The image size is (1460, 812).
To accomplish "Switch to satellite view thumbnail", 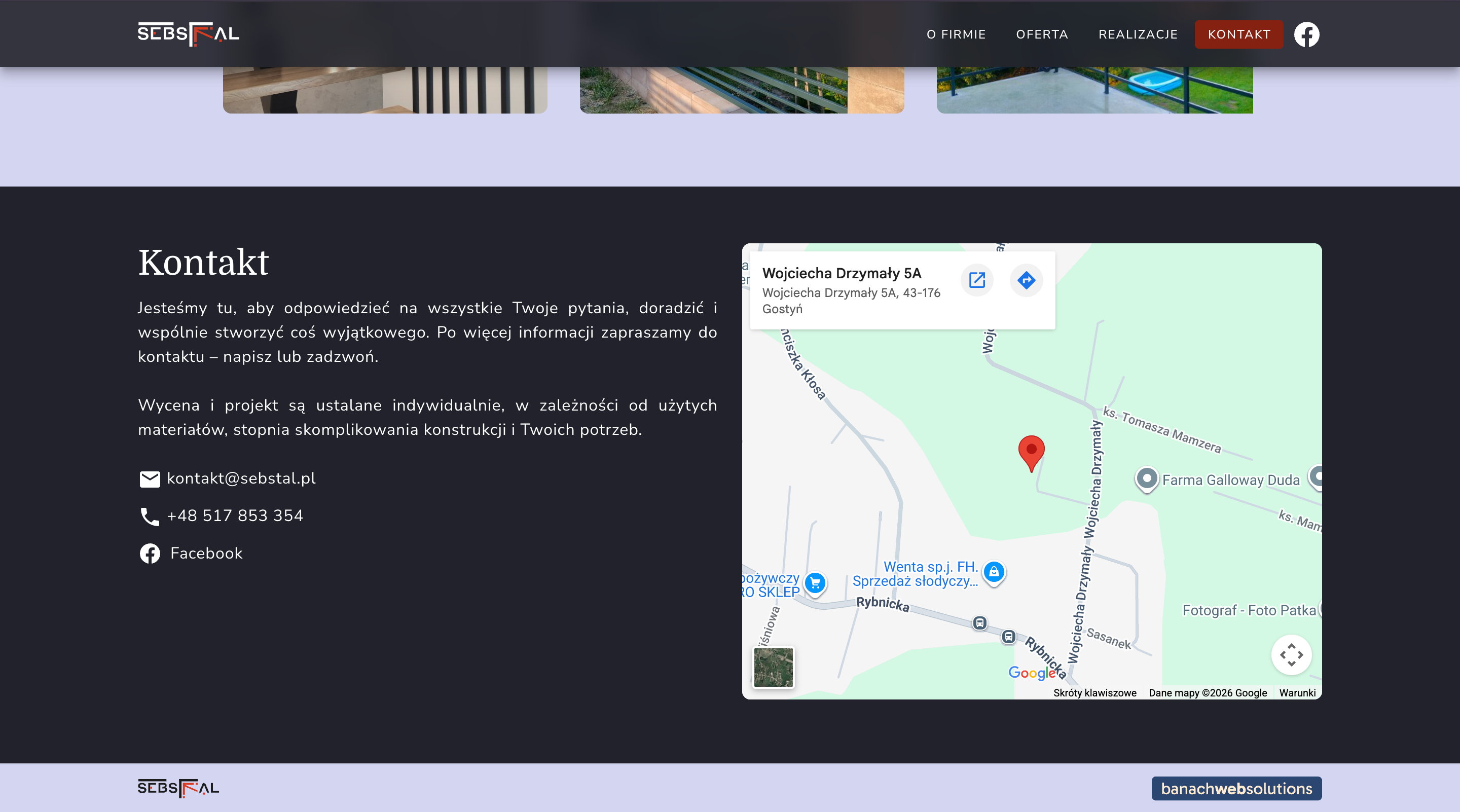I will click(774, 668).
